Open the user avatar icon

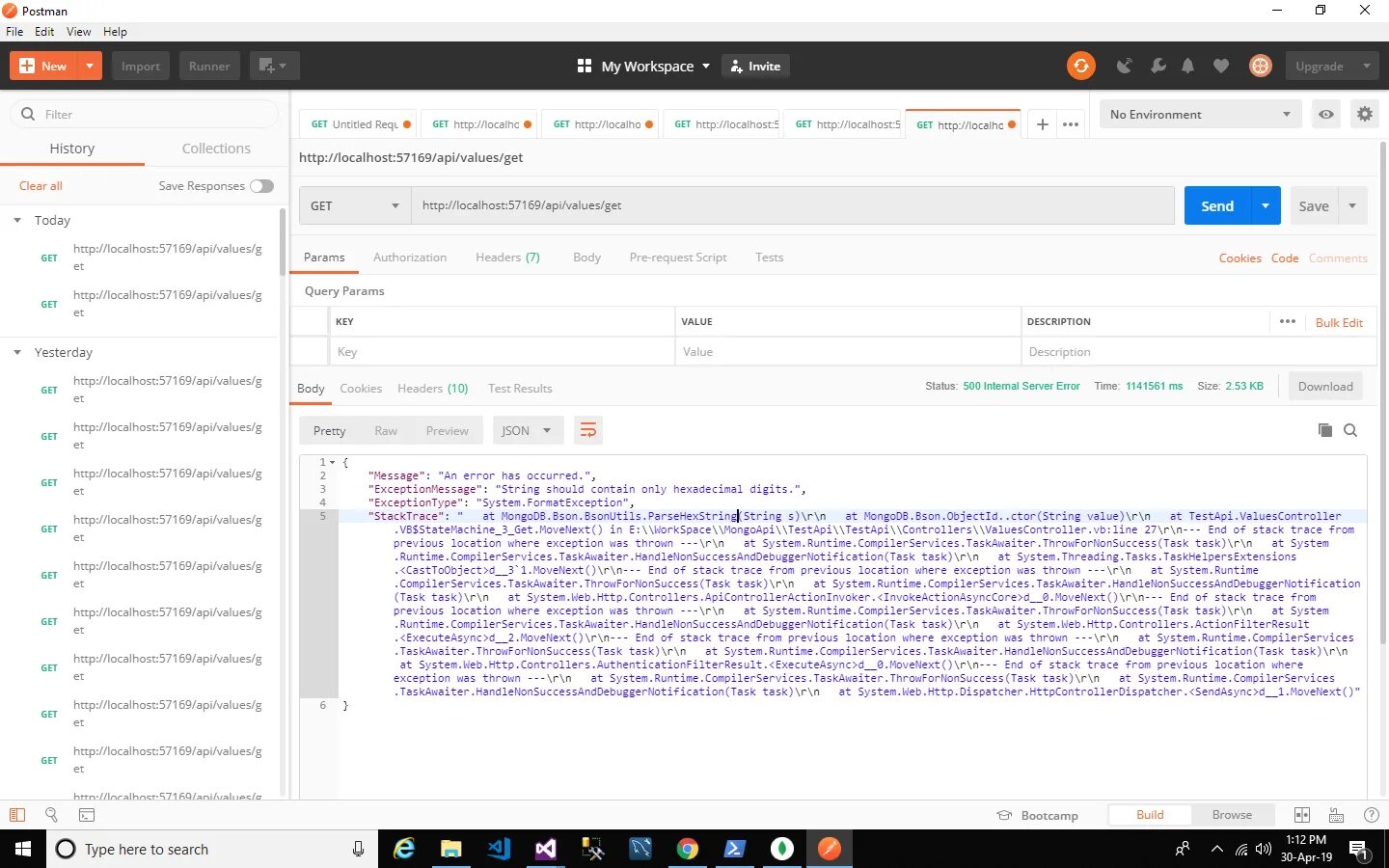click(1260, 66)
